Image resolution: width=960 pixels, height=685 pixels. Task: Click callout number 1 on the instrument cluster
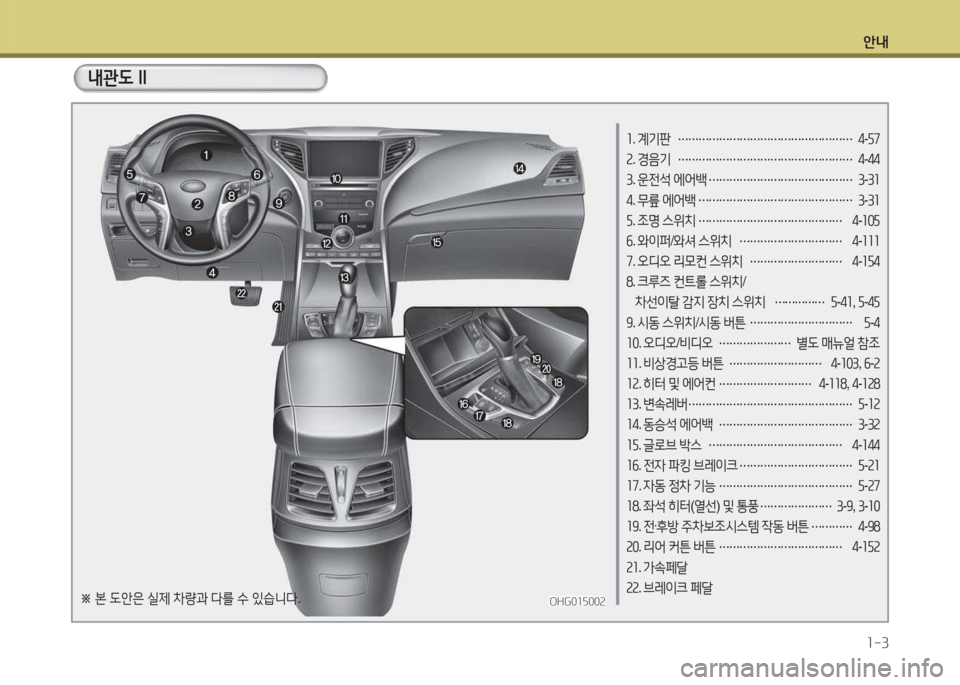click(204, 155)
